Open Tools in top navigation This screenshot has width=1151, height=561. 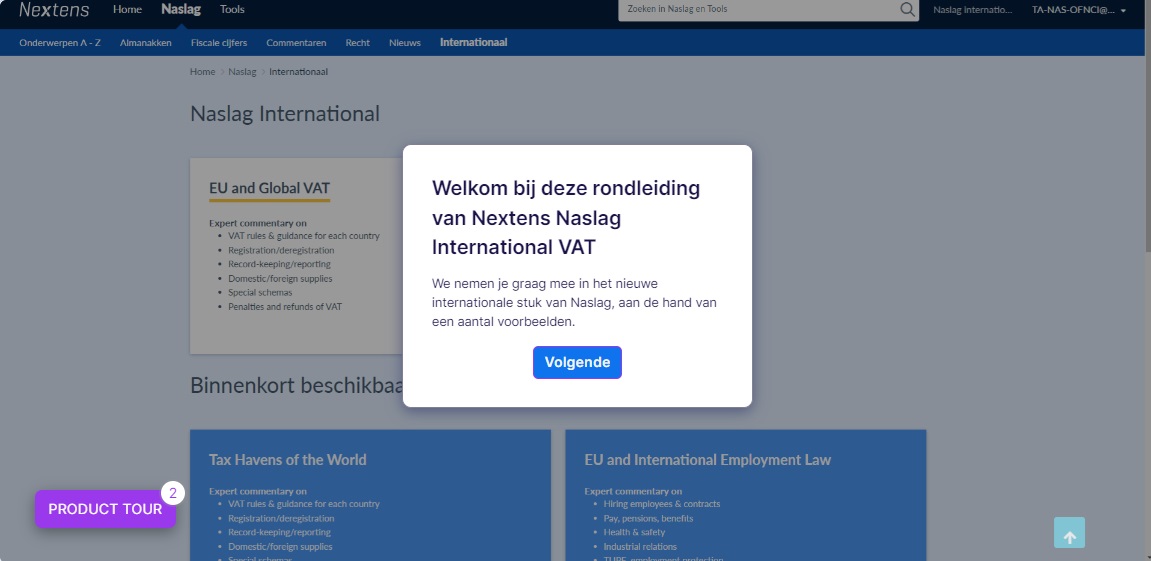232,10
